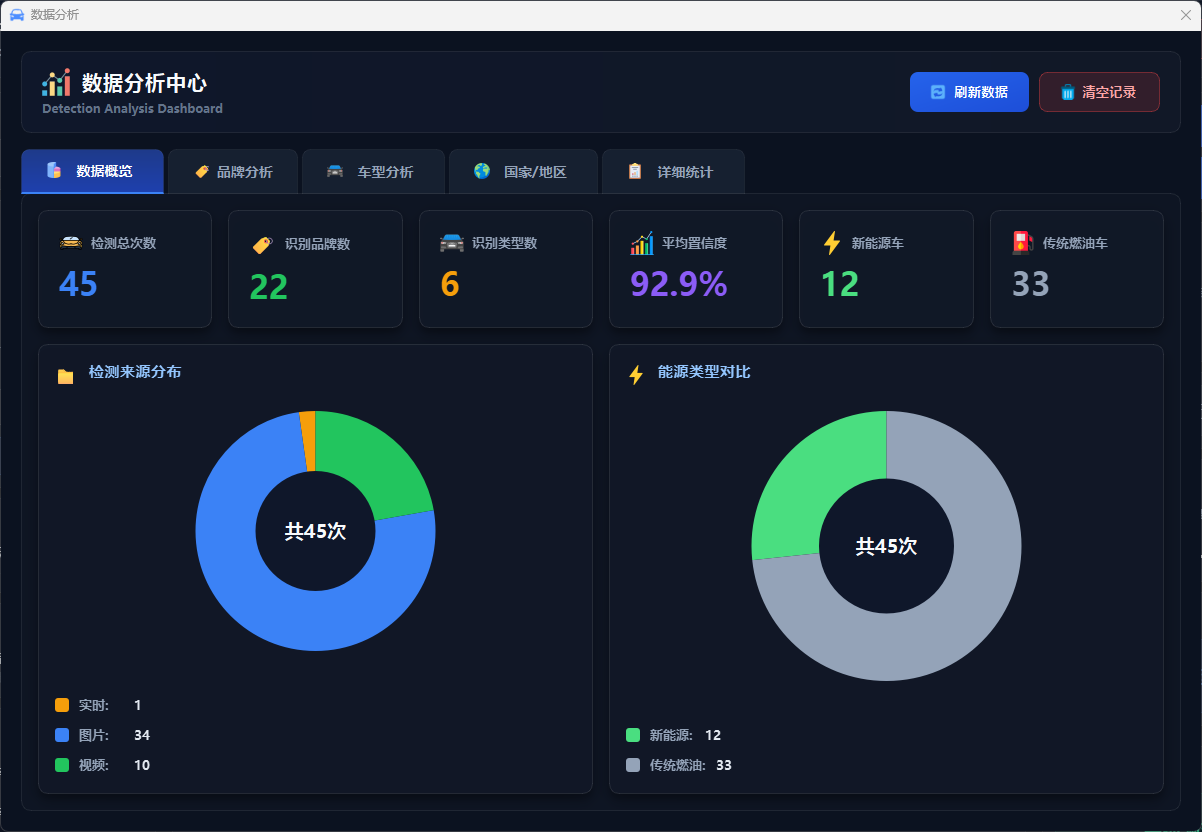Image resolution: width=1202 pixels, height=832 pixels.
Task: Click the fuel pump icon beside 传统燃油车
Action: (1022, 243)
